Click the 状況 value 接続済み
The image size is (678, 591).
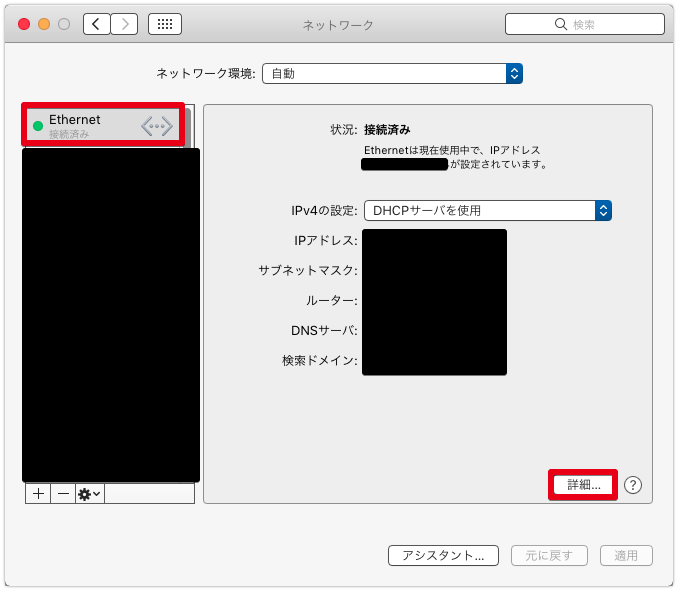[387, 129]
